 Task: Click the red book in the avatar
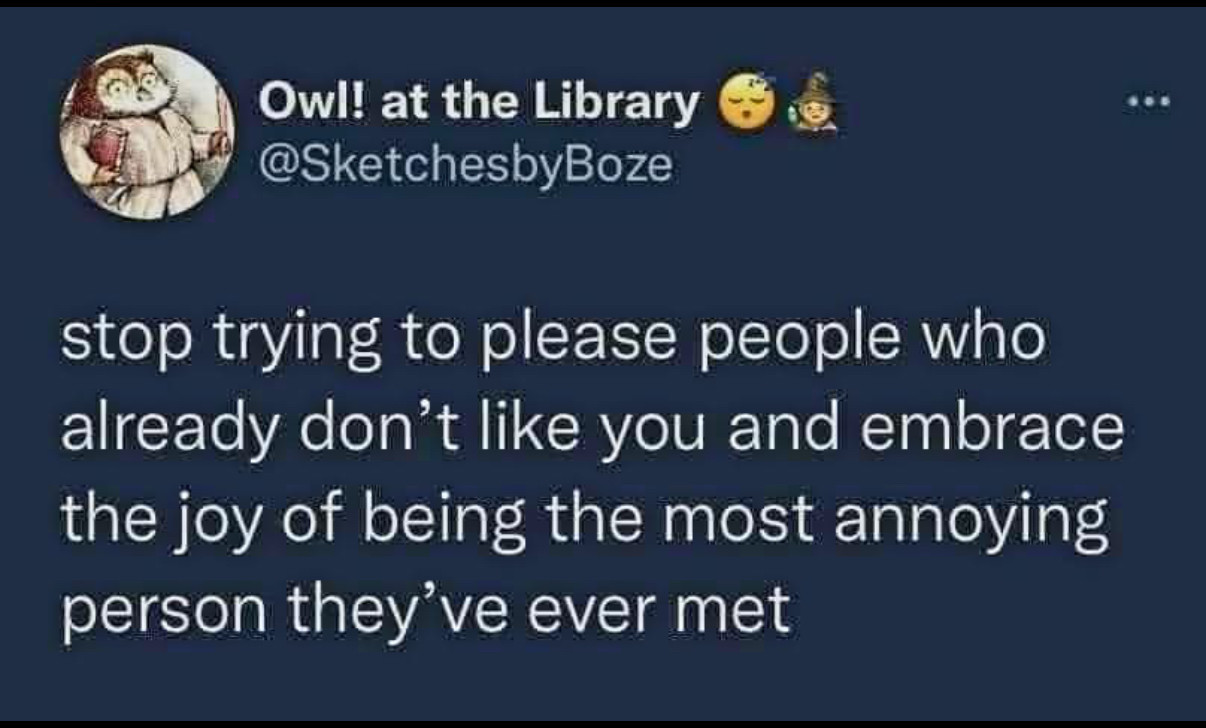pos(103,146)
